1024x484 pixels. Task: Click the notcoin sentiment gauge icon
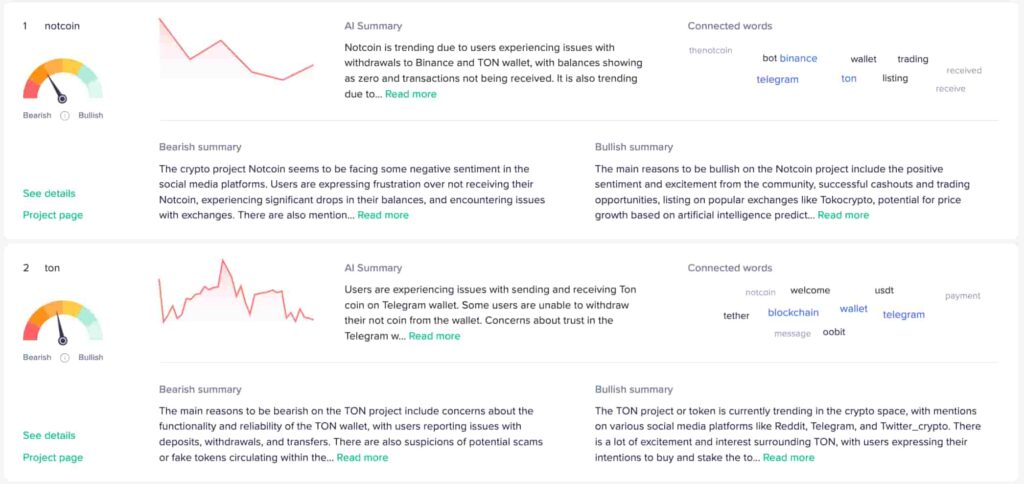(x=62, y=80)
